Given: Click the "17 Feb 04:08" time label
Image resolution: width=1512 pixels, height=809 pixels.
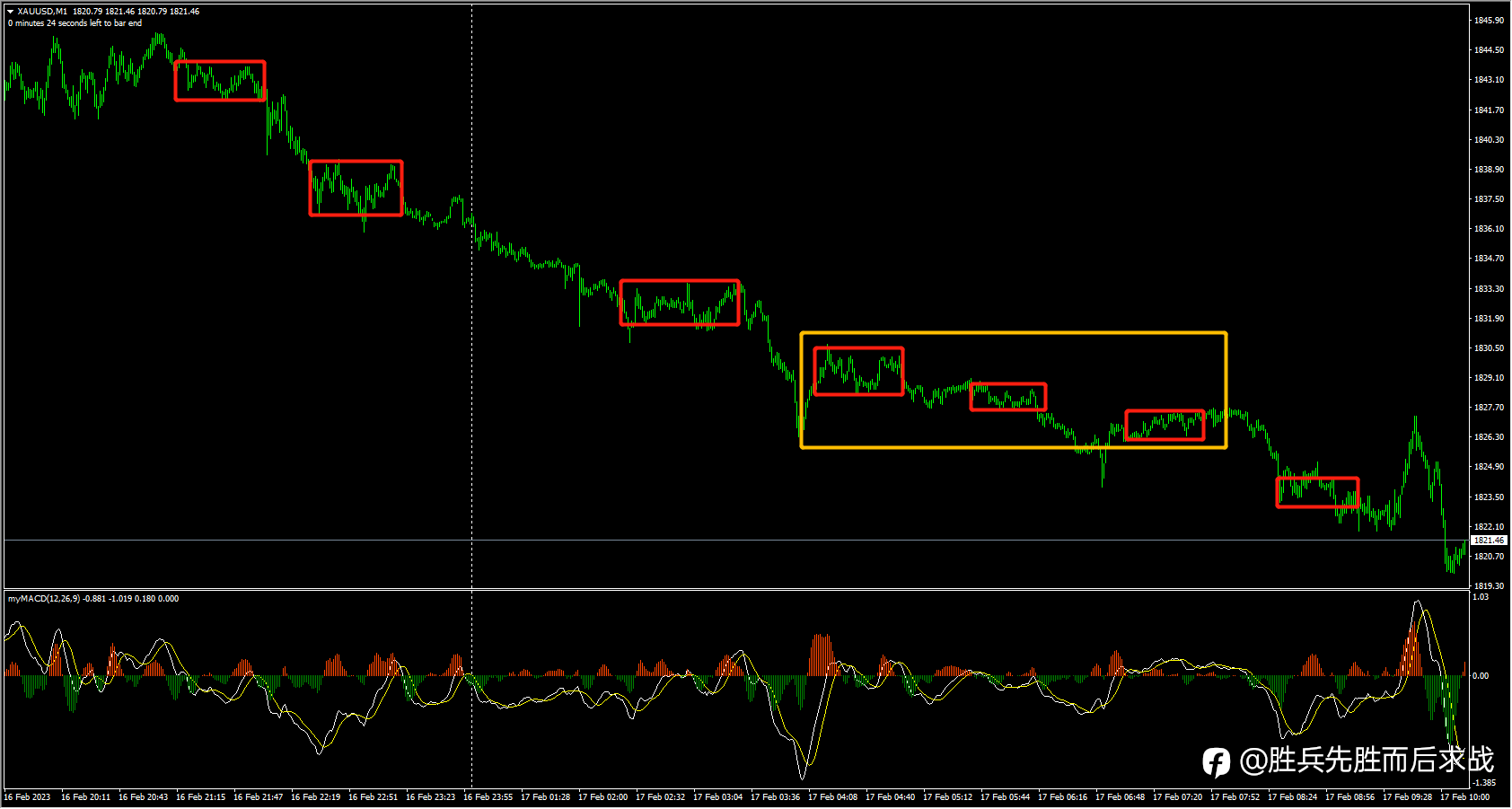Looking at the screenshot, I should [832, 797].
